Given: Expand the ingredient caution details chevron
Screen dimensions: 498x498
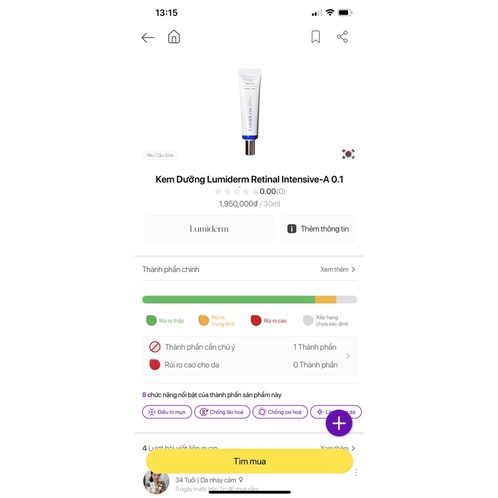Looking at the screenshot, I should (x=348, y=356).
